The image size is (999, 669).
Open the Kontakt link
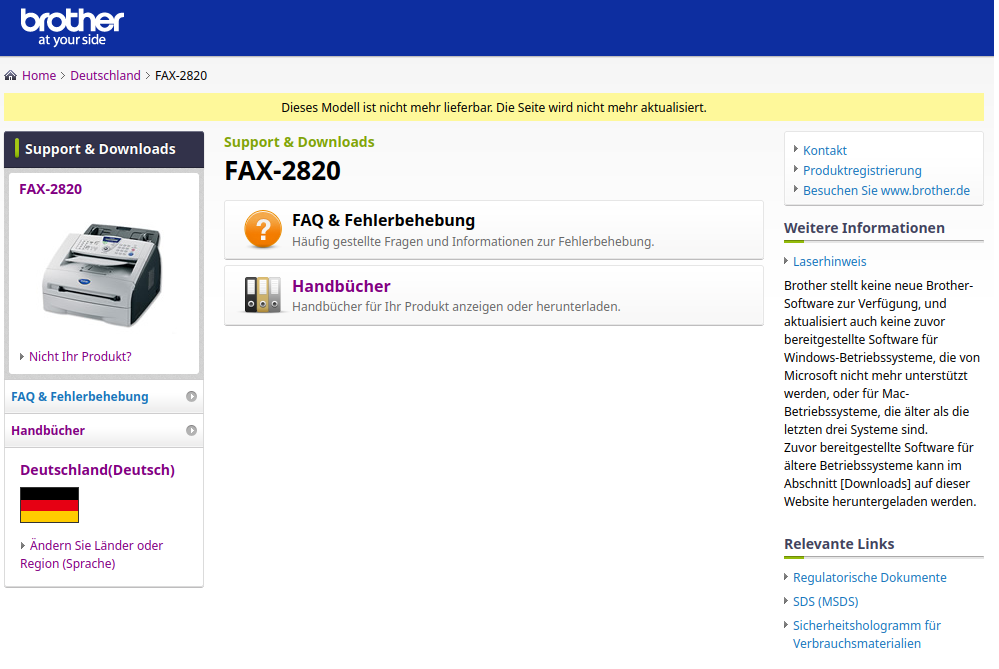(824, 151)
